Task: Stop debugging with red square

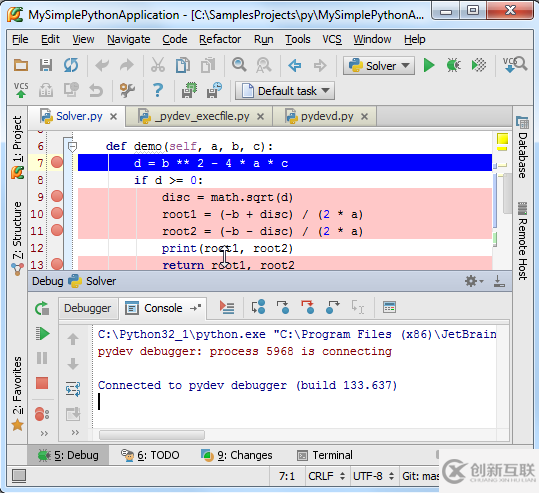Action: 42,383
